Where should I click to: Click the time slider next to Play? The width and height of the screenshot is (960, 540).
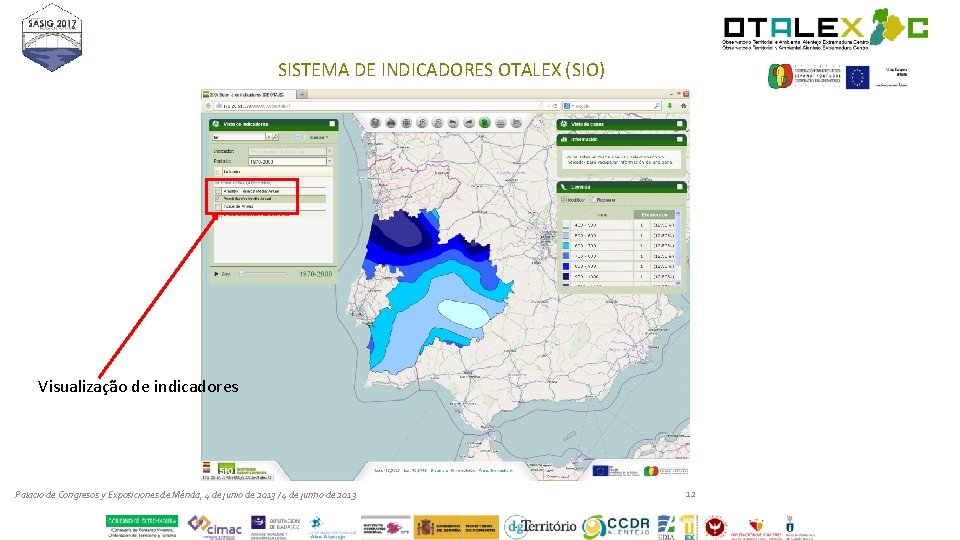pos(263,274)
